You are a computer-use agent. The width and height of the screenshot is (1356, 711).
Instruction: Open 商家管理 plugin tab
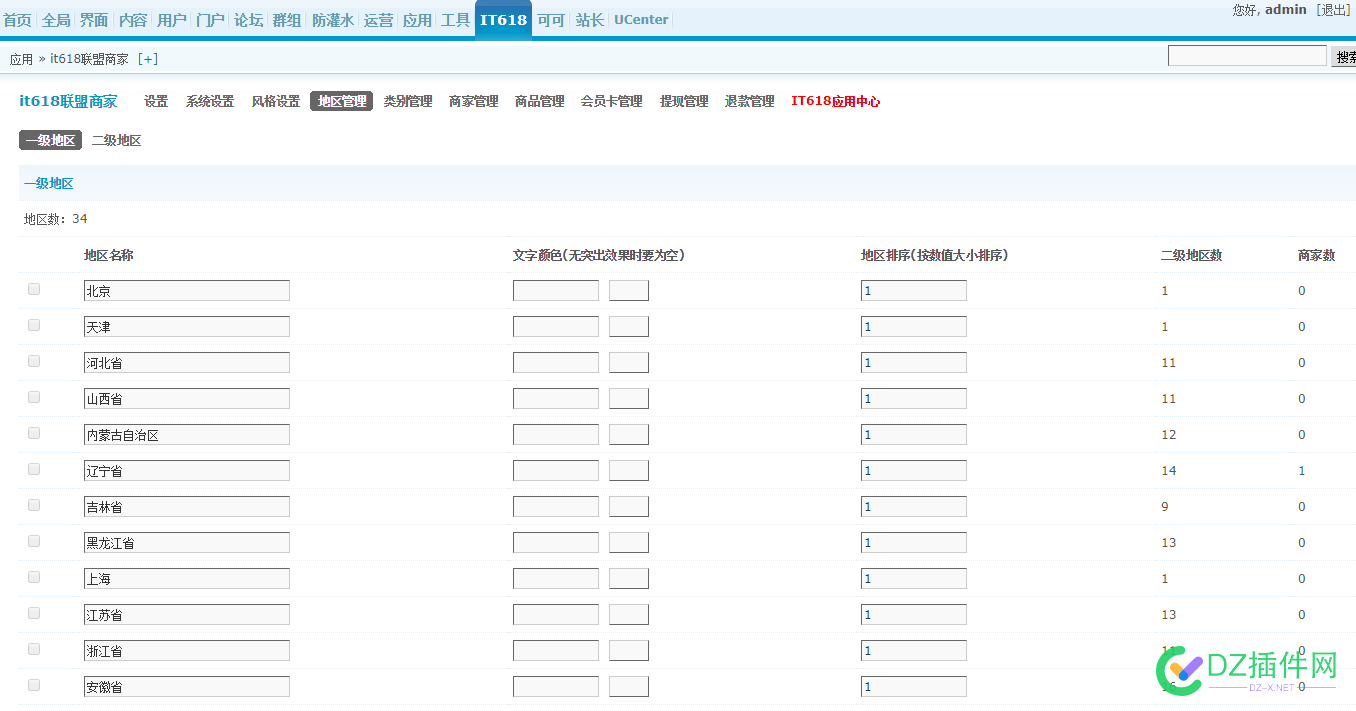[474, 101]
